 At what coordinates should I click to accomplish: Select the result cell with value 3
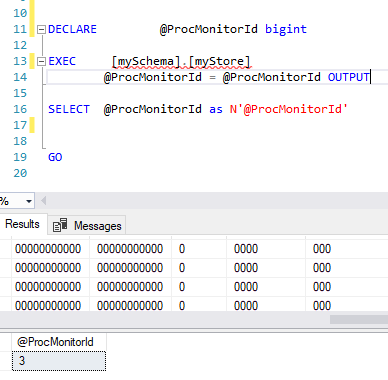click(x=59, y=361)
